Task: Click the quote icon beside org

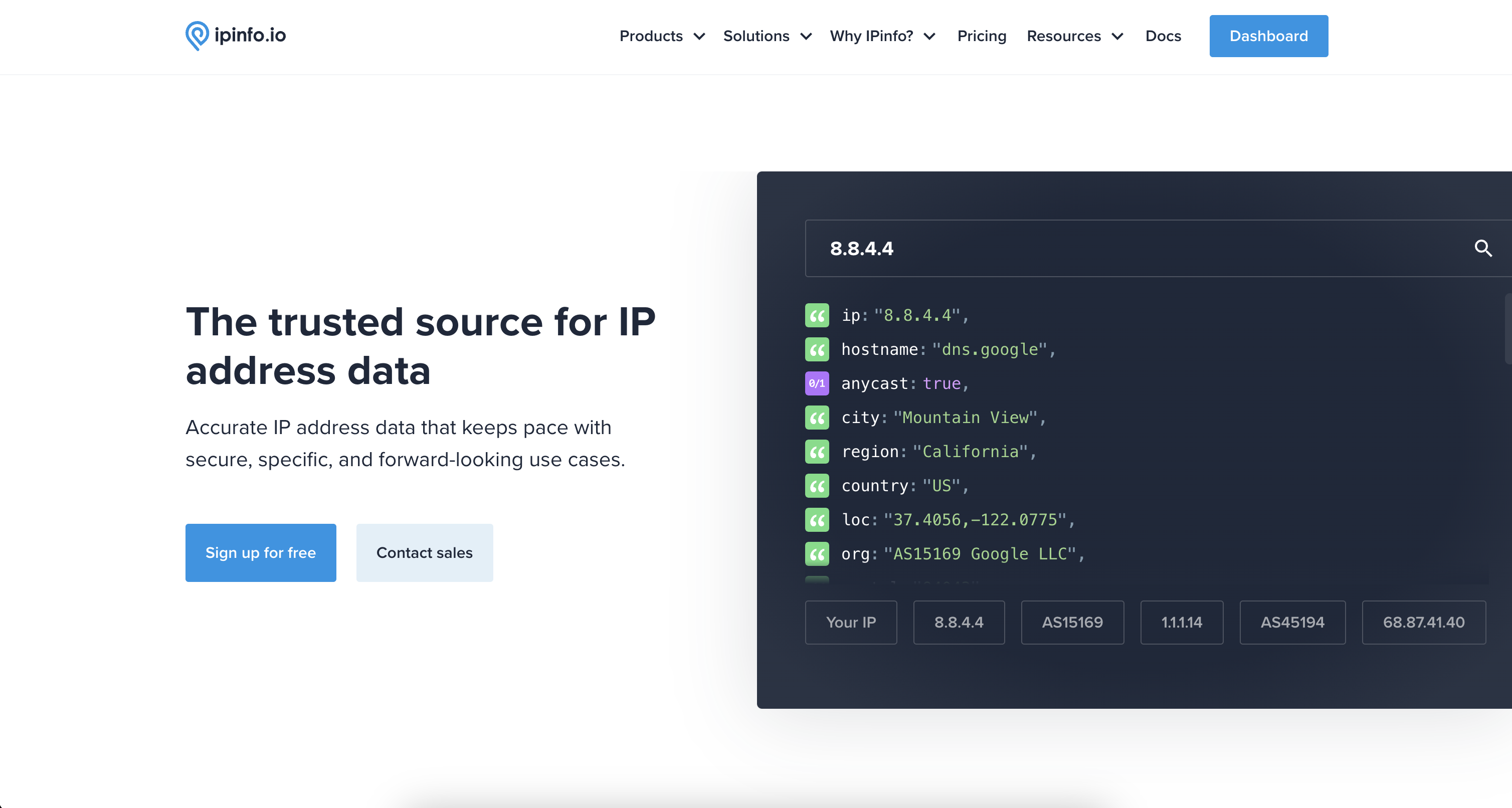Action: tap(817, 554)
